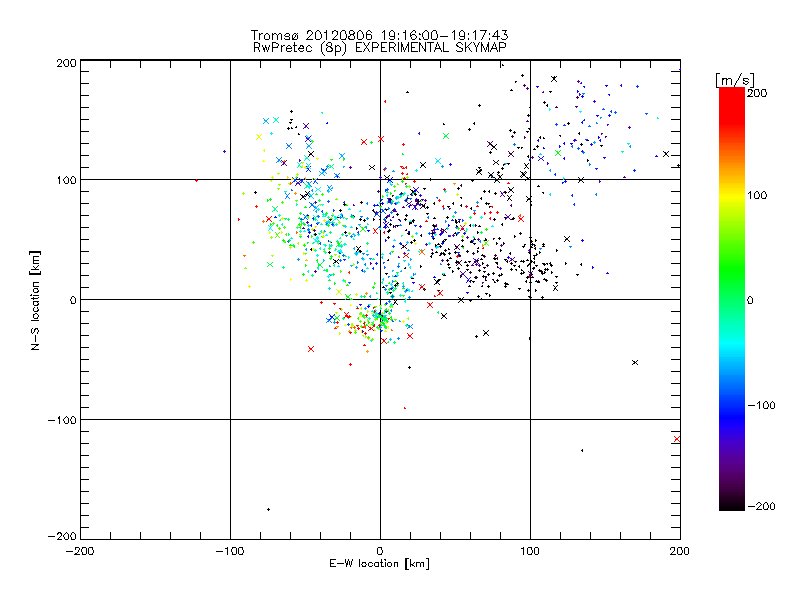Click the colorbar tick label '-200'

pyautogui.click(x=761, y=506)
